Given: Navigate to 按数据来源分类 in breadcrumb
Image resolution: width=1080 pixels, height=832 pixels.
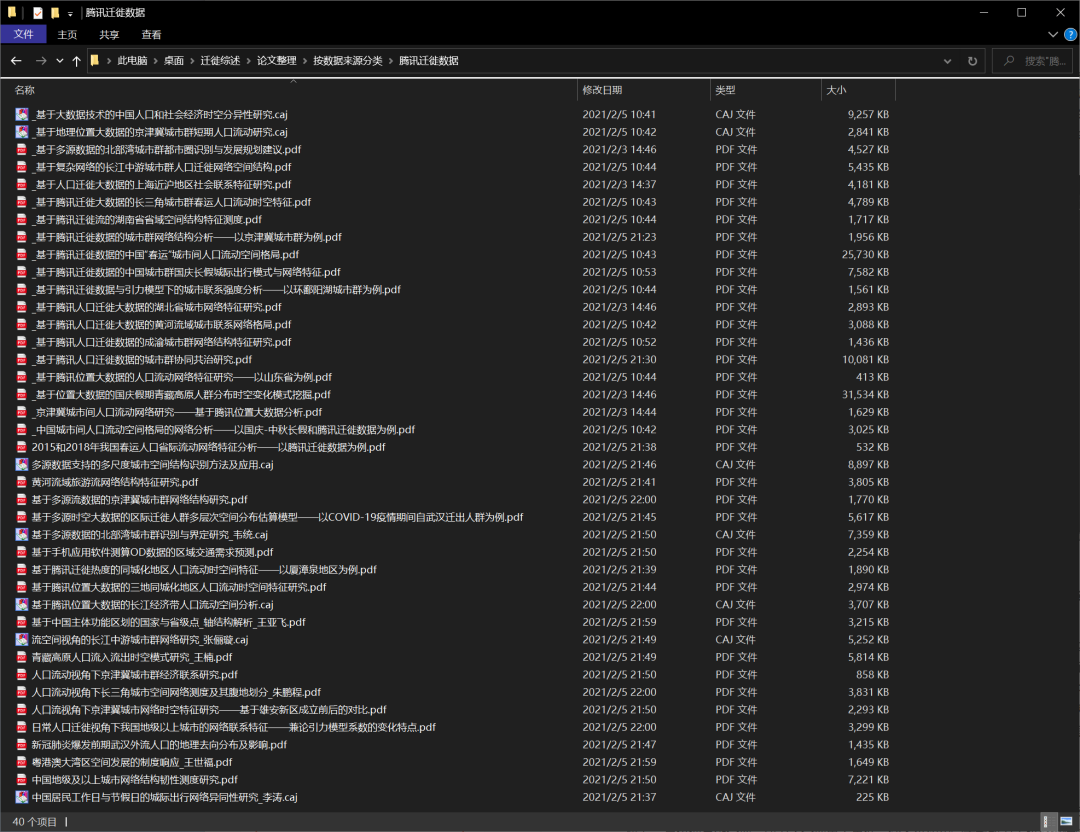Looking at the screenshot, I should coord(348,61).
